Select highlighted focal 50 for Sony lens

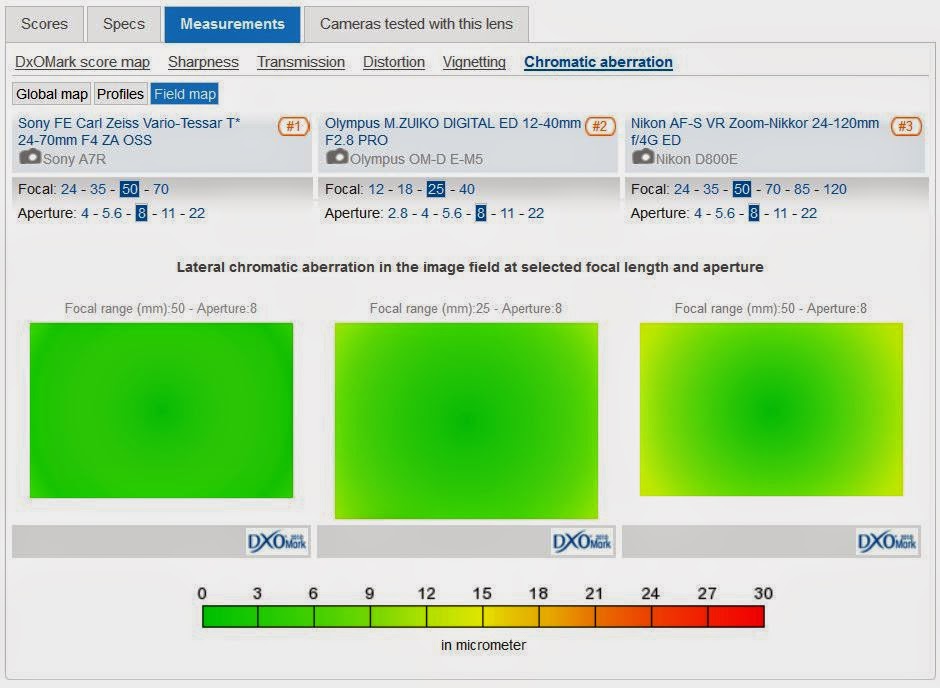(x=129, y=189)
